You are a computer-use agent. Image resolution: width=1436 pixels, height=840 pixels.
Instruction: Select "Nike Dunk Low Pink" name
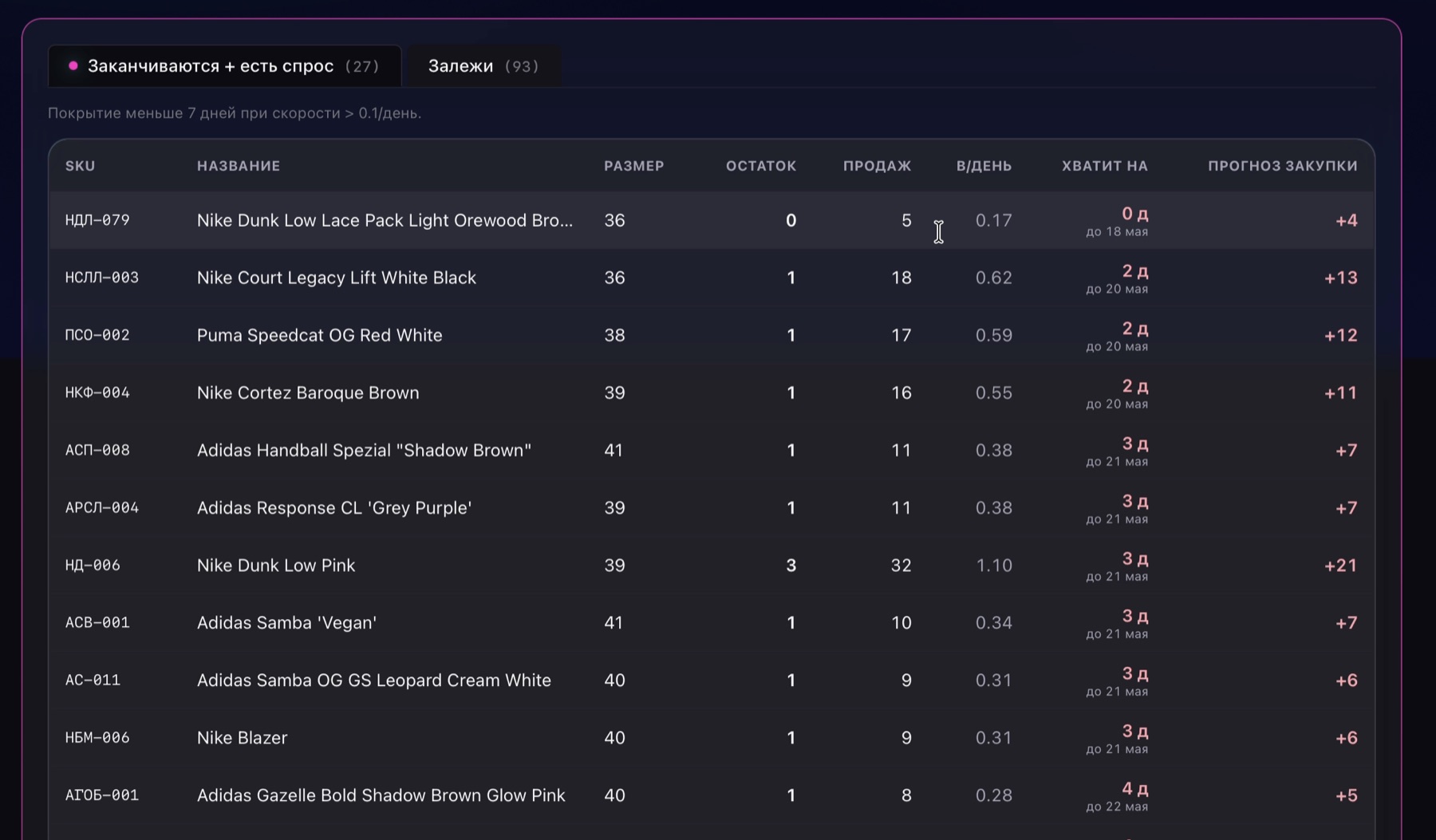276,565
